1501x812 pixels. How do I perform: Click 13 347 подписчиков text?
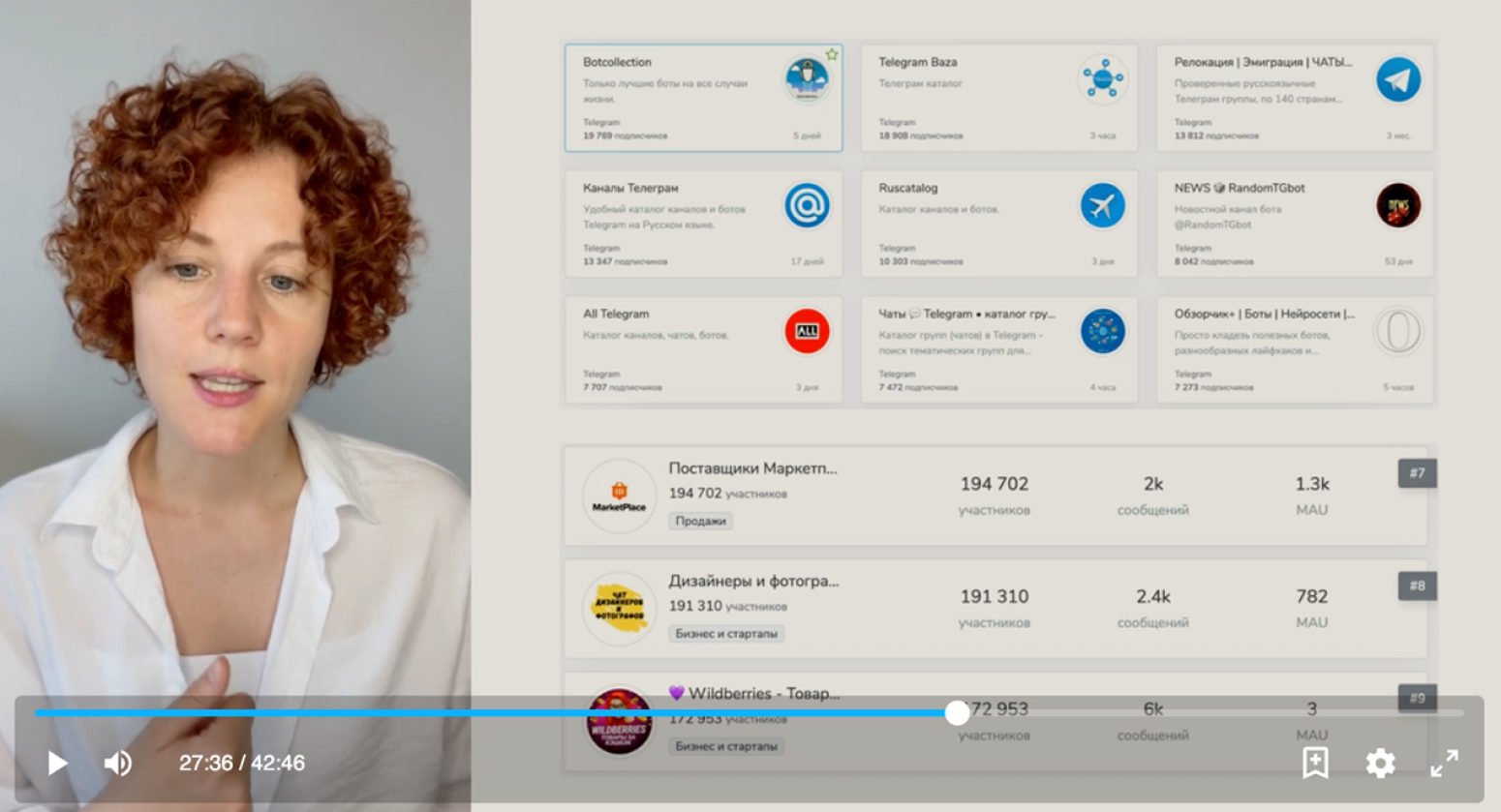(x=625, y=262)
